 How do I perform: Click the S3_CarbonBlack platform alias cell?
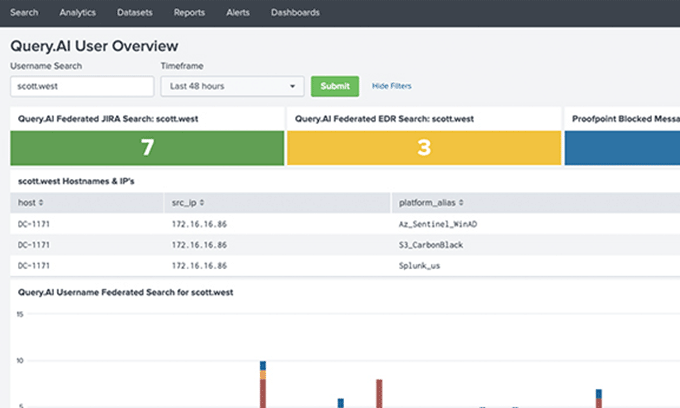(431, 245)
